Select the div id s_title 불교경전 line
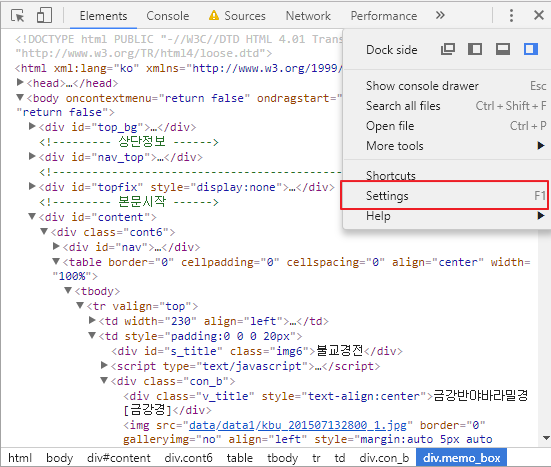Image resolution: width=551 pixels, height=467 pixels. click(257, 351)
